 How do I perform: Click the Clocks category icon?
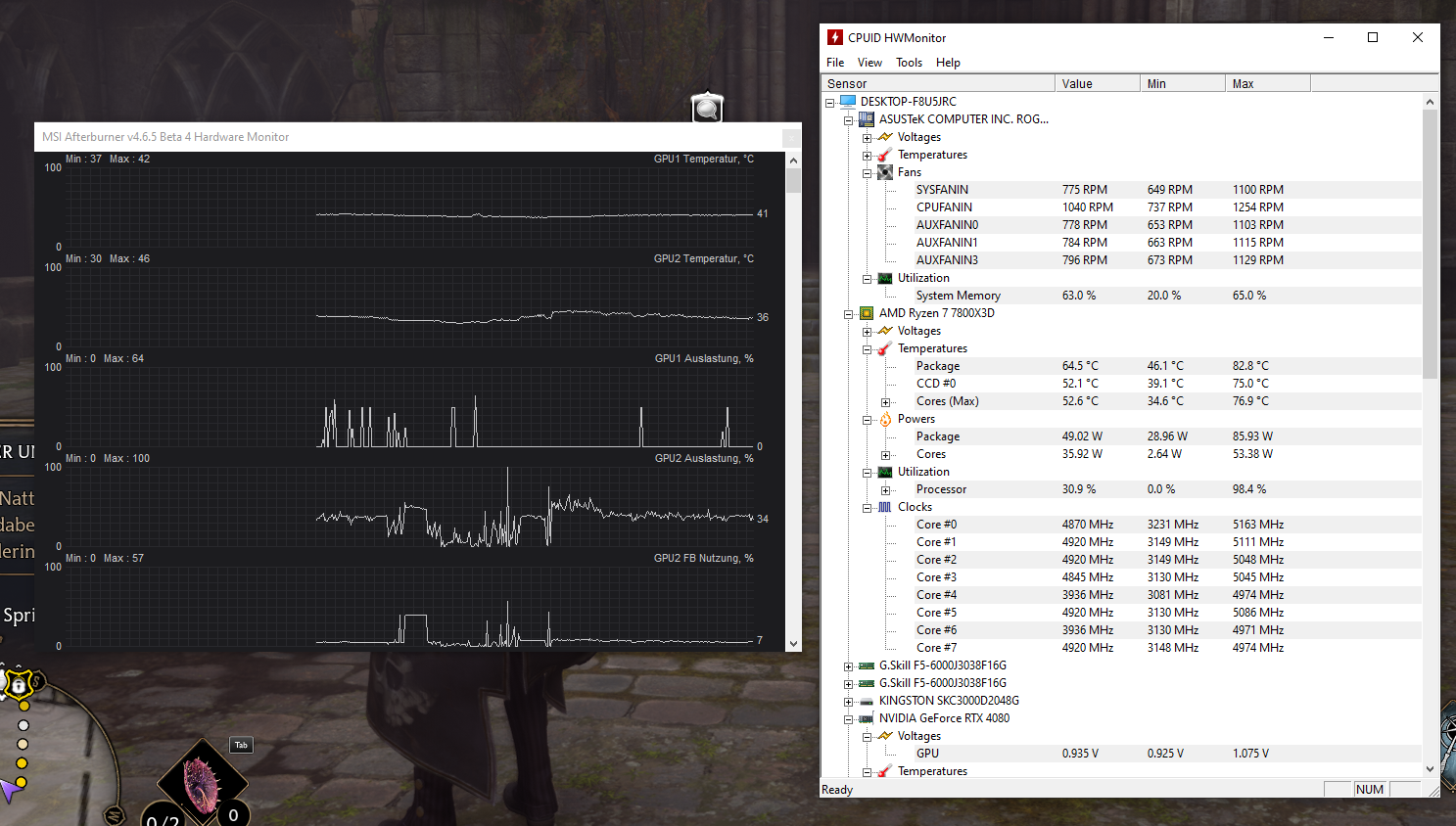click(885, 507)
